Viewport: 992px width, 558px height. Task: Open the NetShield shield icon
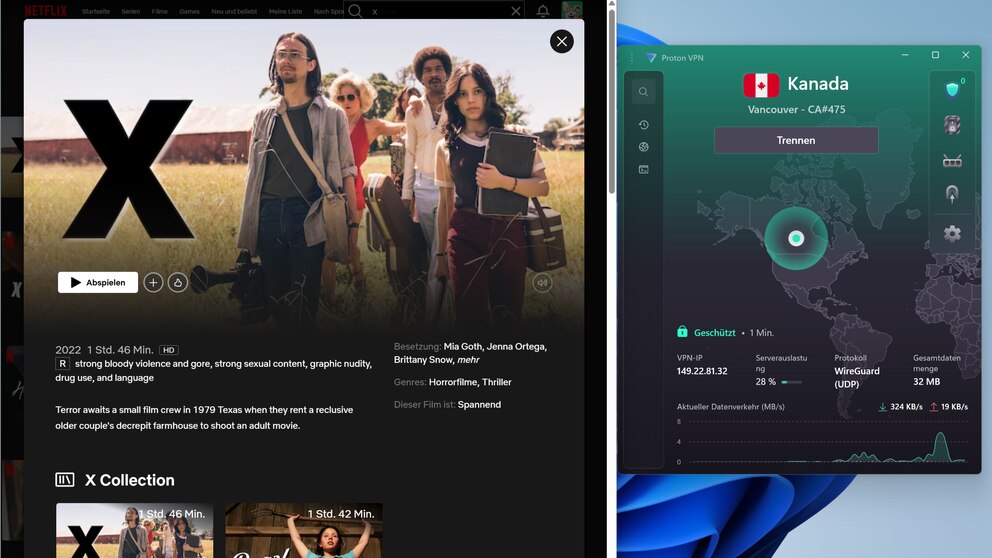(952, 89)
